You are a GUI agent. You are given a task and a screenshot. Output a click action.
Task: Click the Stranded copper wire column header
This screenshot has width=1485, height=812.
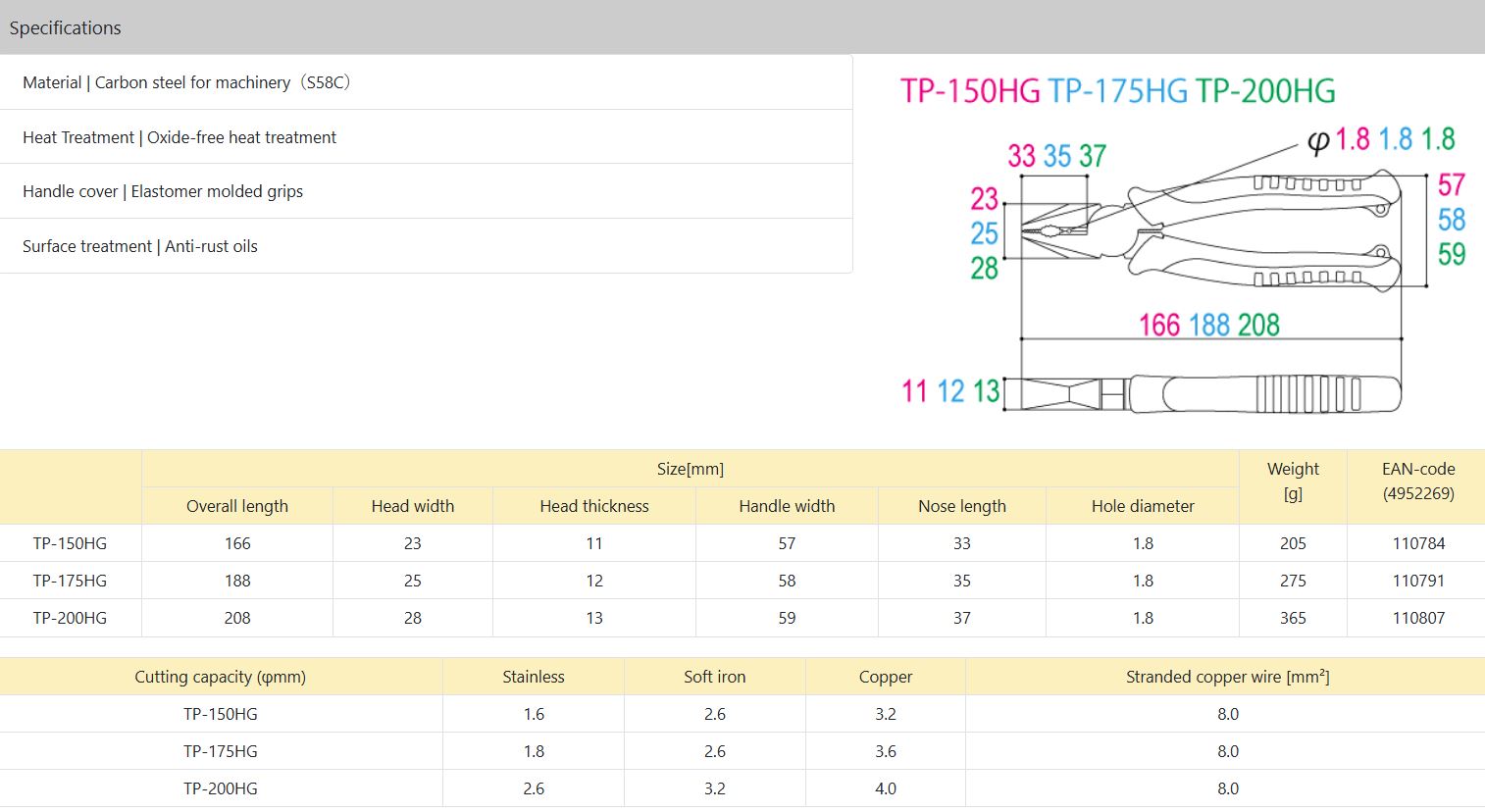point(1227,677)
